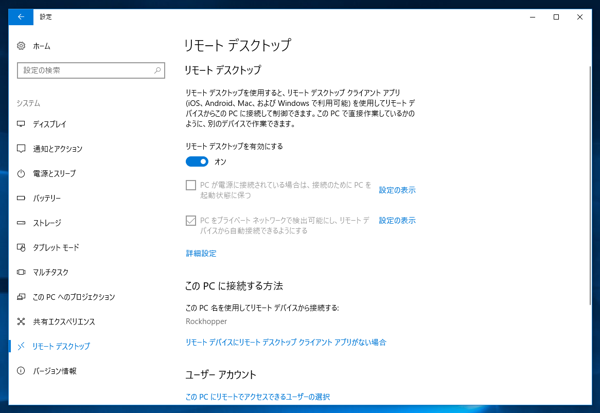Click the Tablet mode icon
The image size is (600, 413).
[x=21, y=247]
